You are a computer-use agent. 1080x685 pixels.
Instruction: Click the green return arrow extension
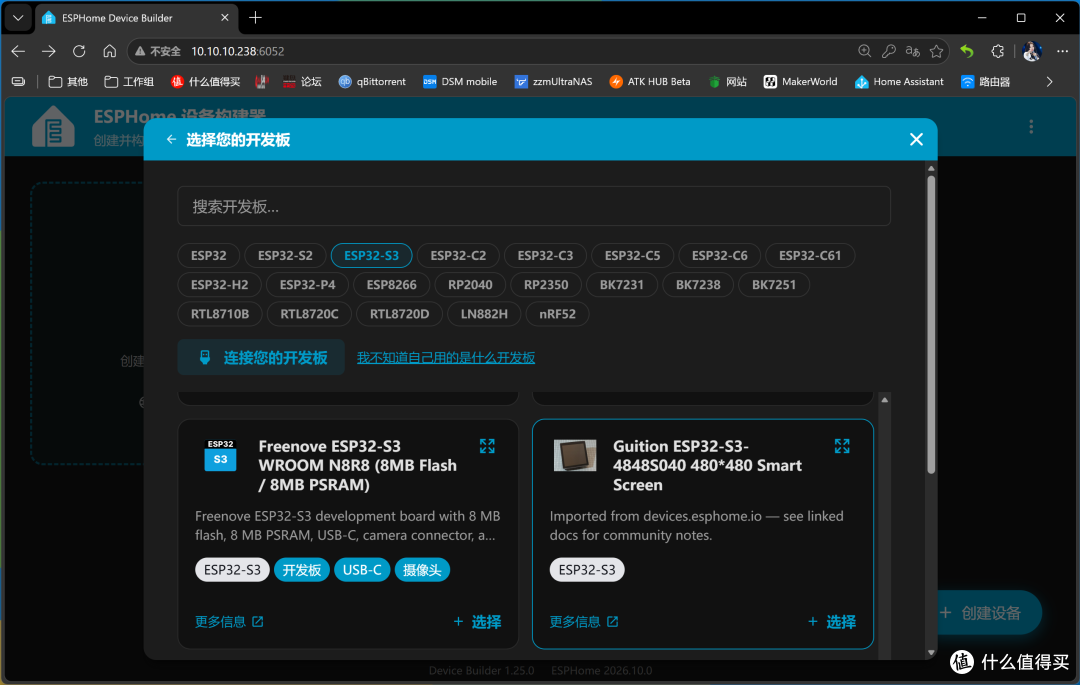[x=967, y=51]
